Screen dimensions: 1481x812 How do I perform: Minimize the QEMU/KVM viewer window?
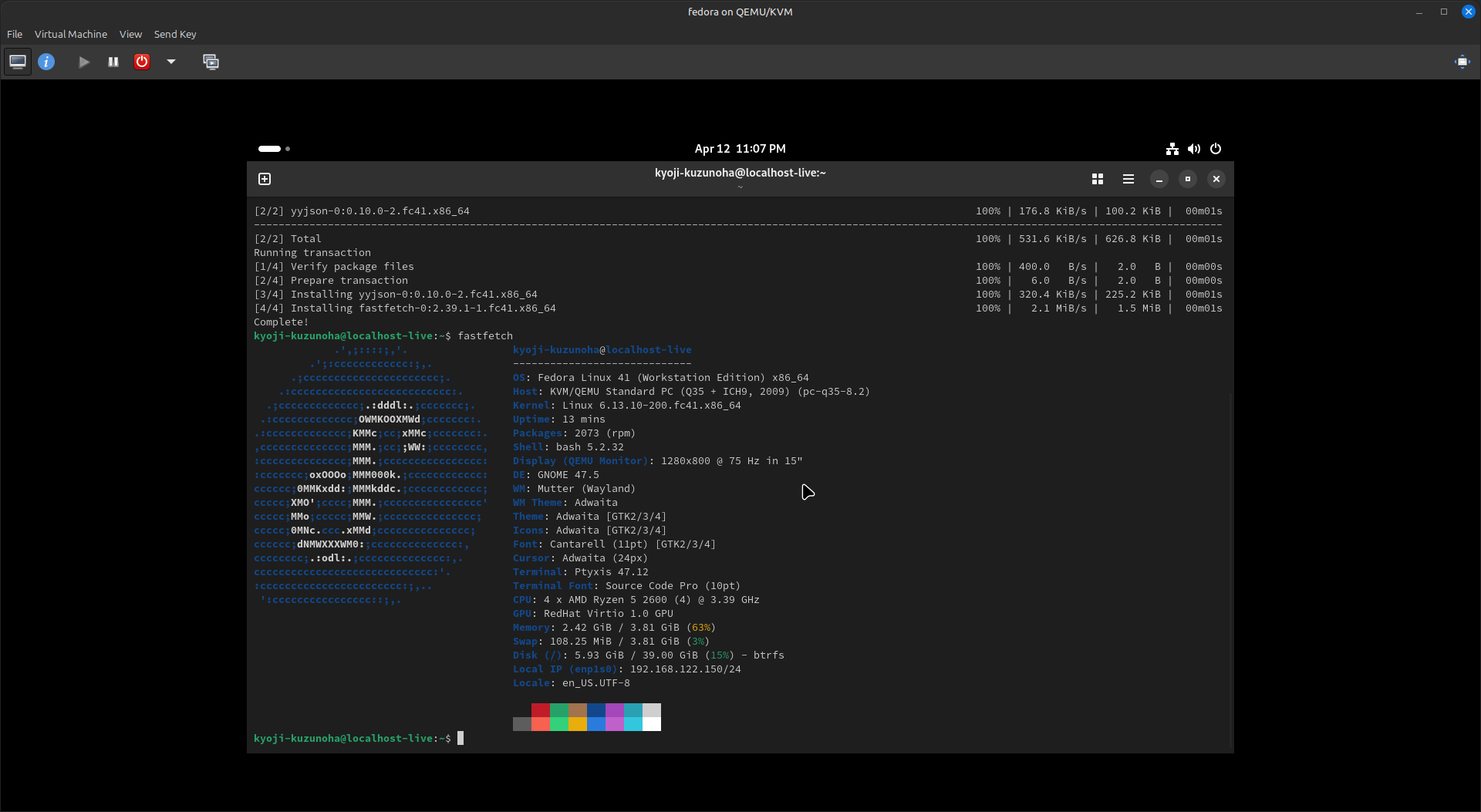[1419, 12]
